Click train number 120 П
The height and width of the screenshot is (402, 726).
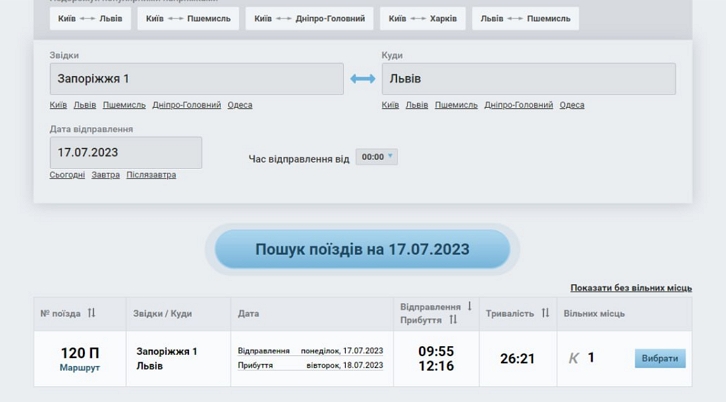click(x=80, y=353)
